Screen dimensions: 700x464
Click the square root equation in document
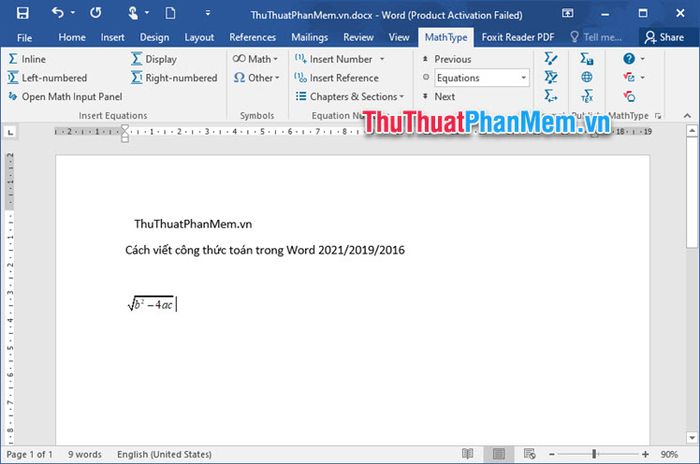(150, 304)
